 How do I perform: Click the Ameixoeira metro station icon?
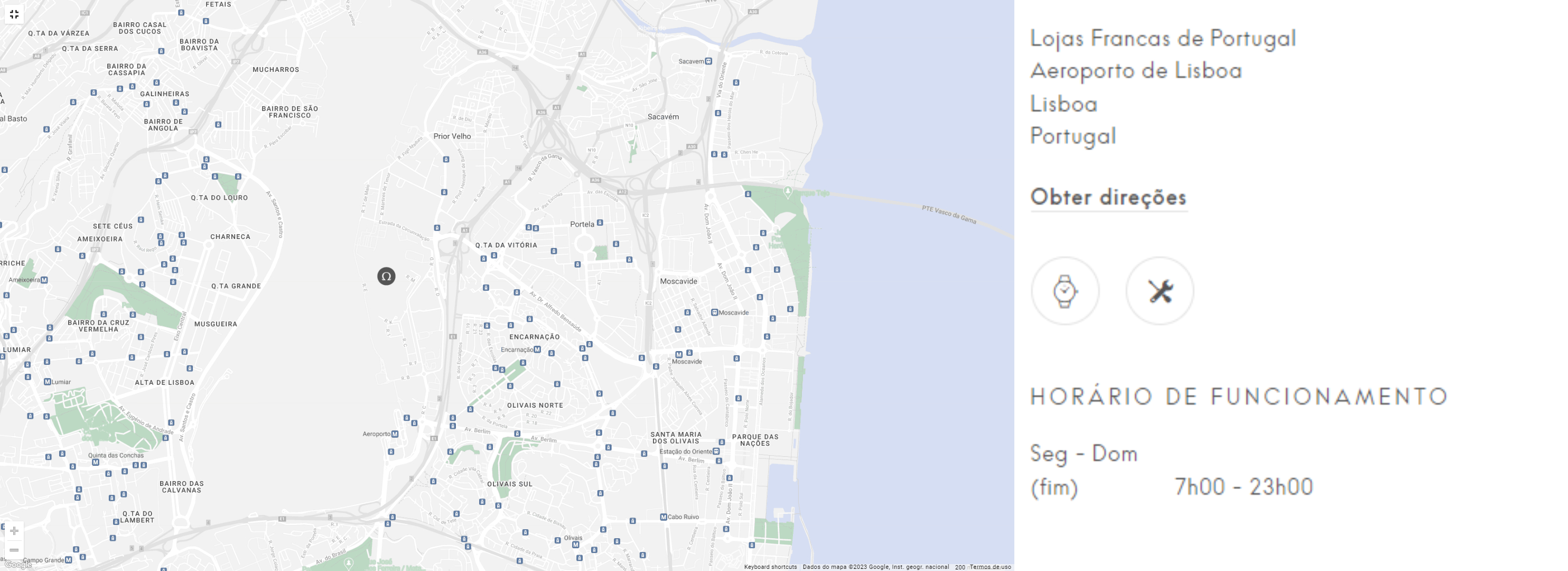pyautogui.click(x=44, y=280)
